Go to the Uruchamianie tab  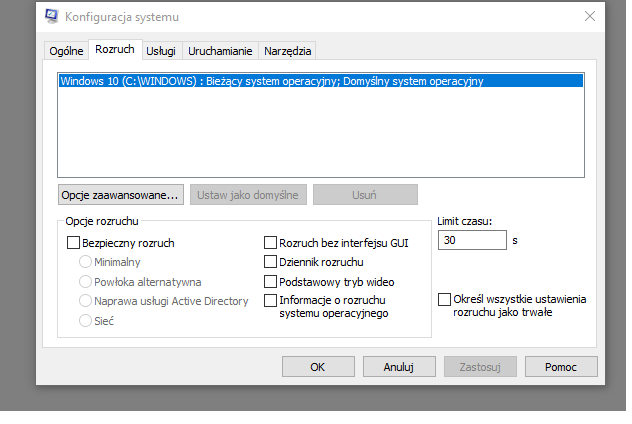point(220,51)
